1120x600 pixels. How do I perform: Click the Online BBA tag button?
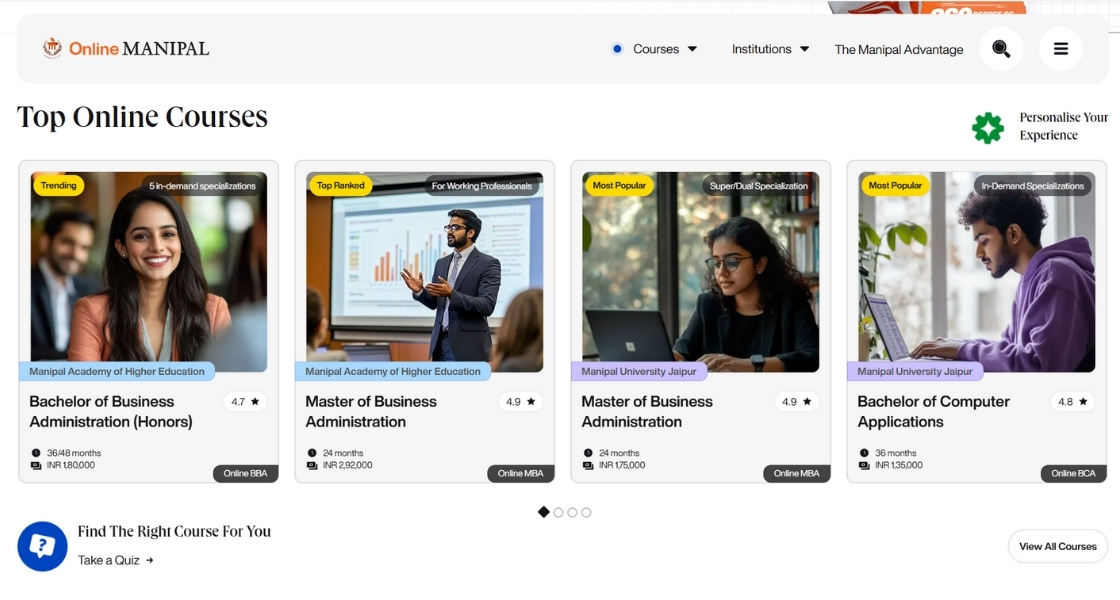[245, 474]
